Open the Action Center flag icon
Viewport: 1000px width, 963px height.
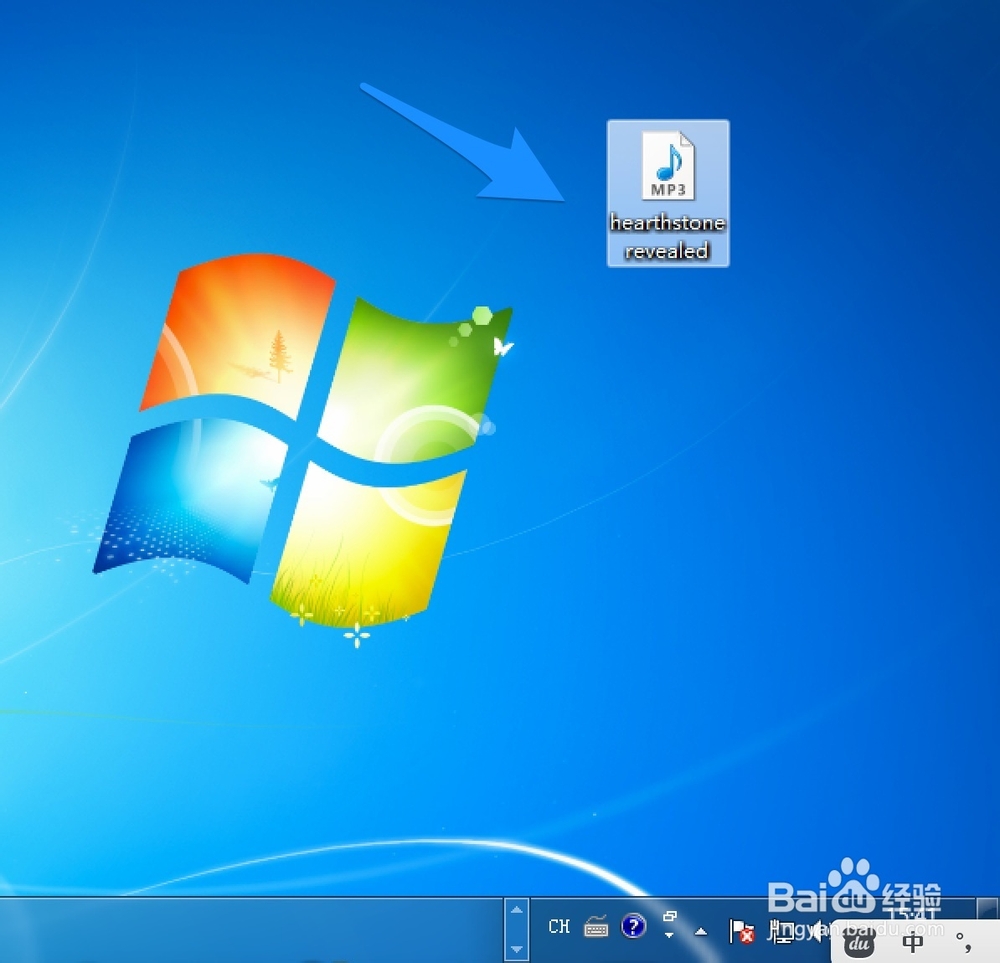[741, 931]
